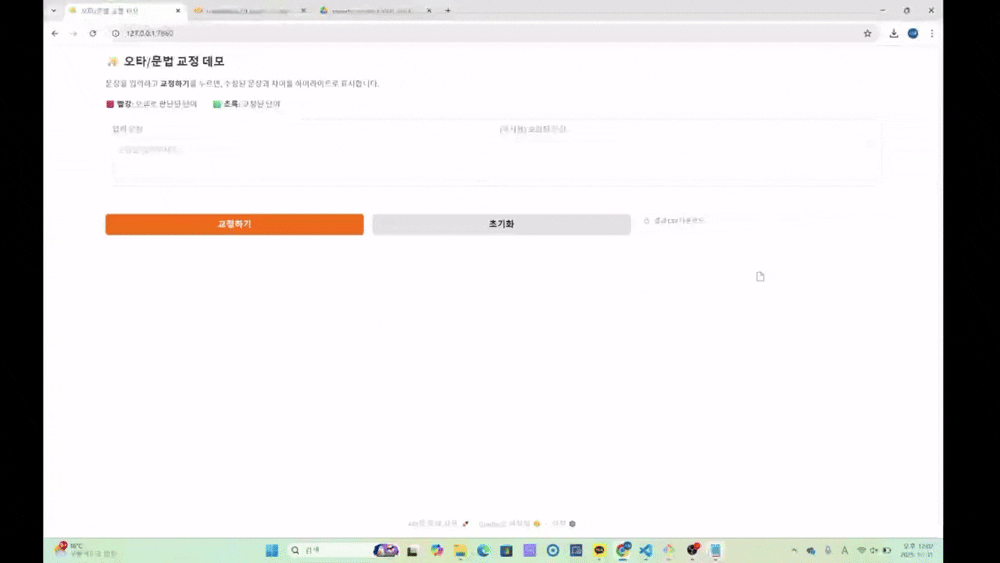The image size is (1000, 563).
Task: Click the file icon in download area
Action: (760, 276)
